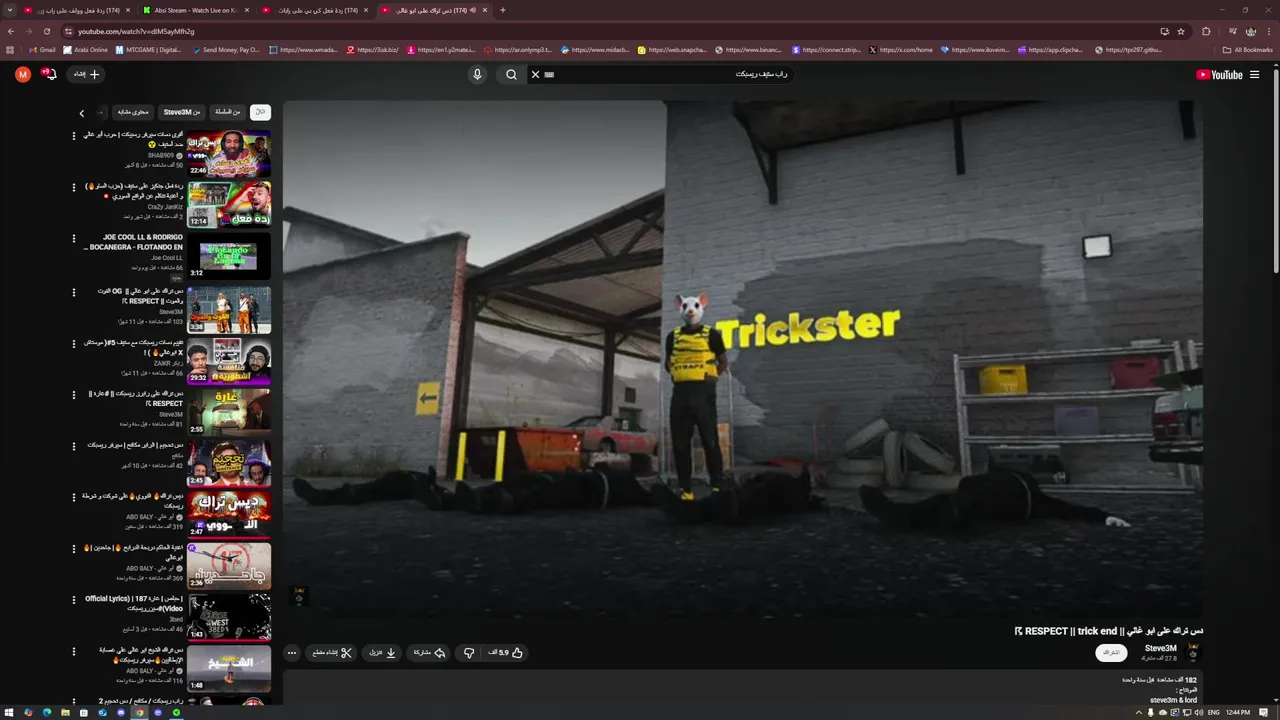Open Chrome three-dot menu

click(1268, 31)
